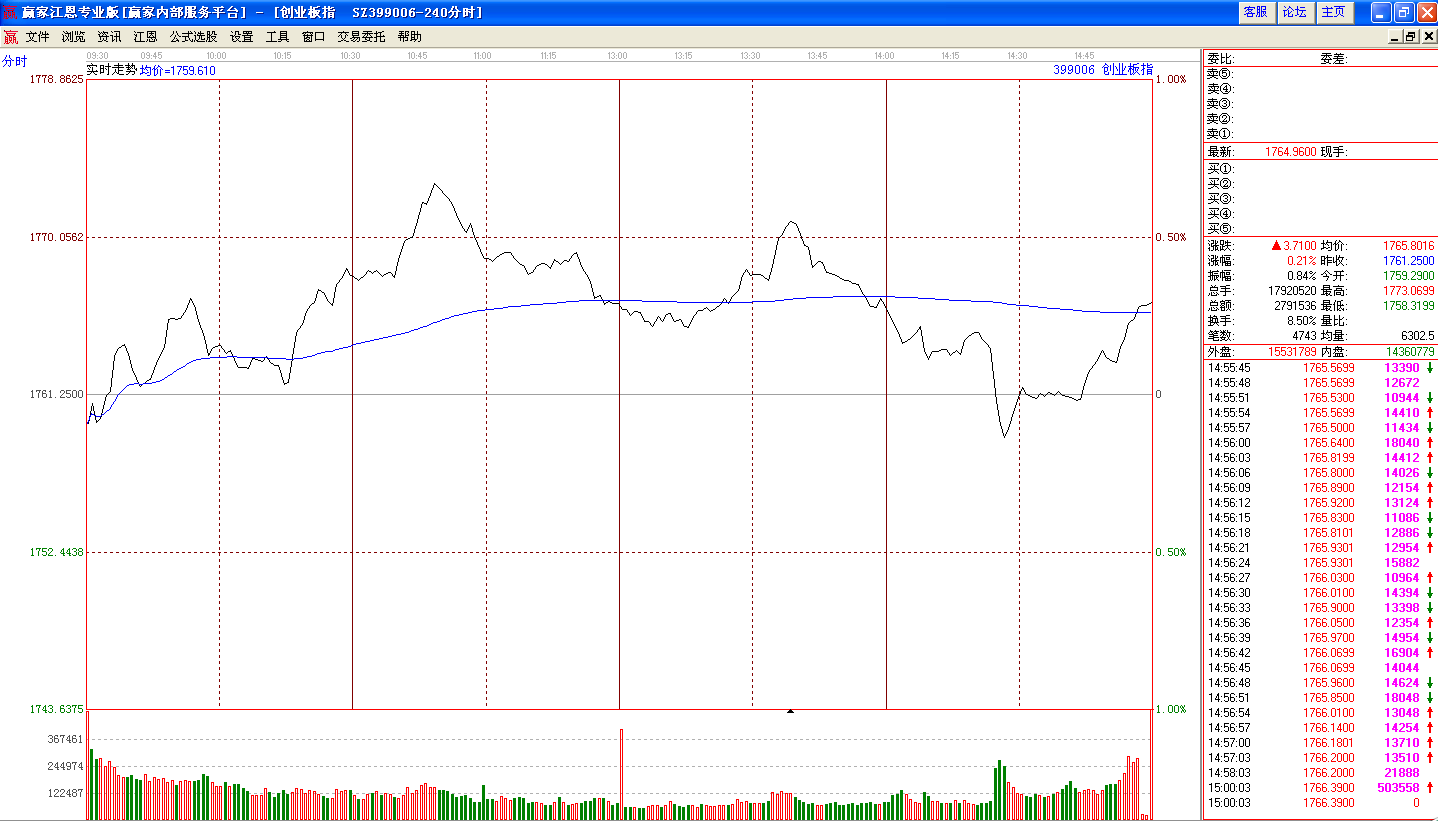Click the 367461 volume axis label
1438x821 pixels.
(x=65, y=739)
